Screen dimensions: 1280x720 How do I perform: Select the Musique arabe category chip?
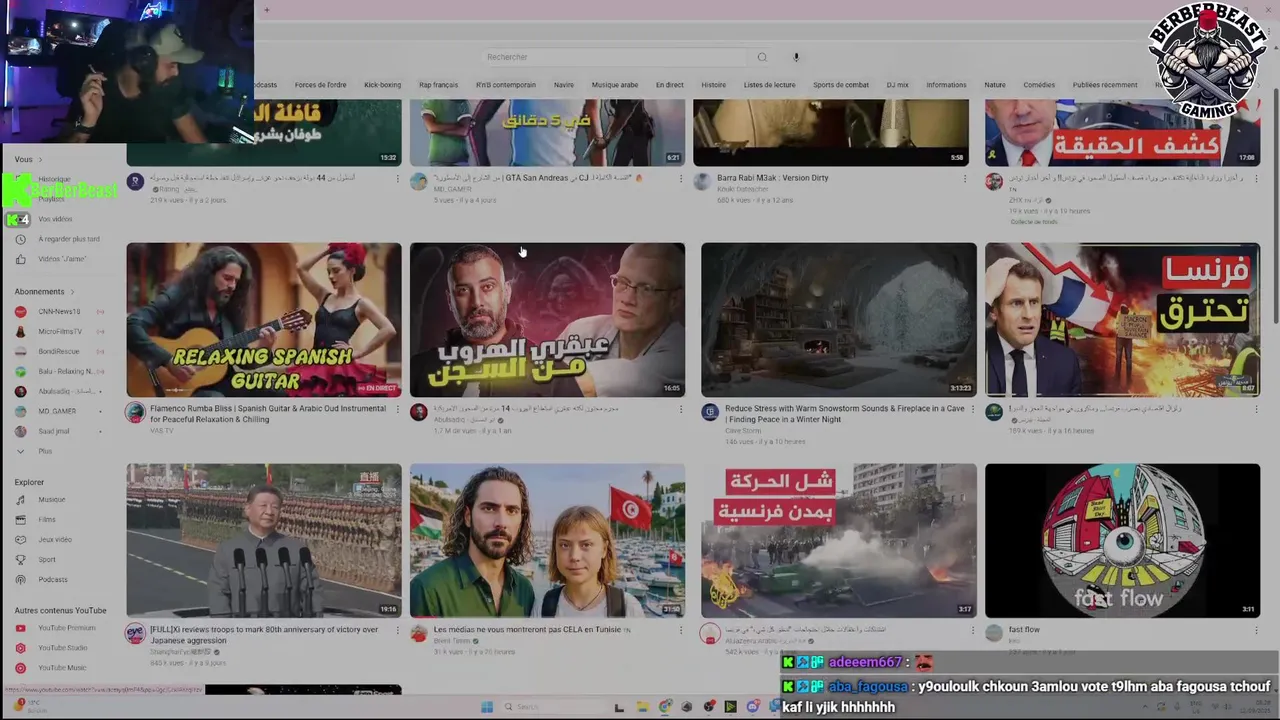point(614,85)
